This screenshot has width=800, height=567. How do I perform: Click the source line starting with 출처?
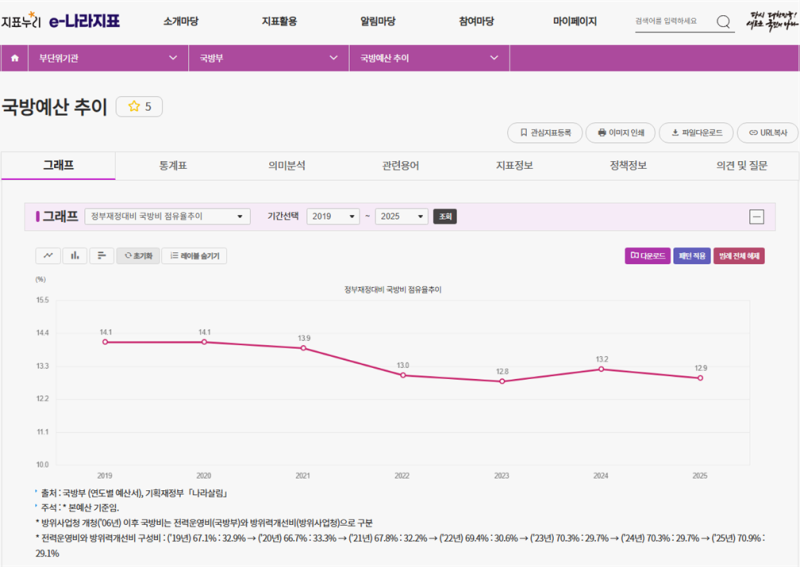tap(134, 493)
